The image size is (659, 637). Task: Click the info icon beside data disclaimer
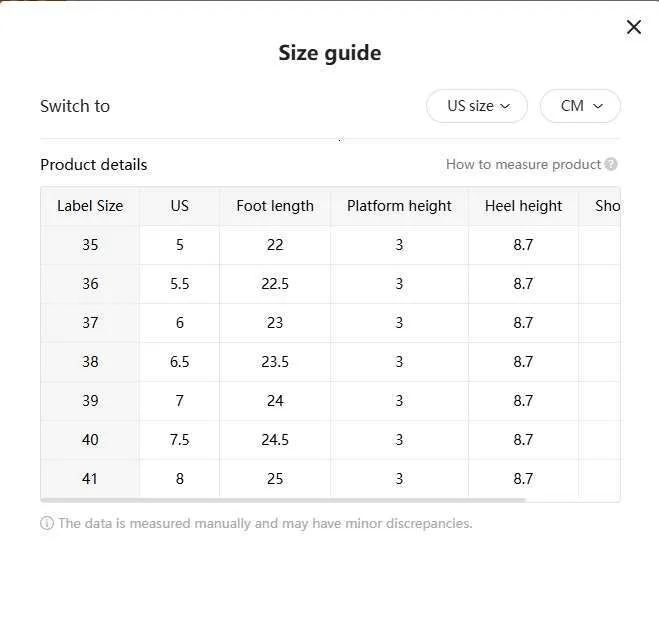click(x=47, y=523)
